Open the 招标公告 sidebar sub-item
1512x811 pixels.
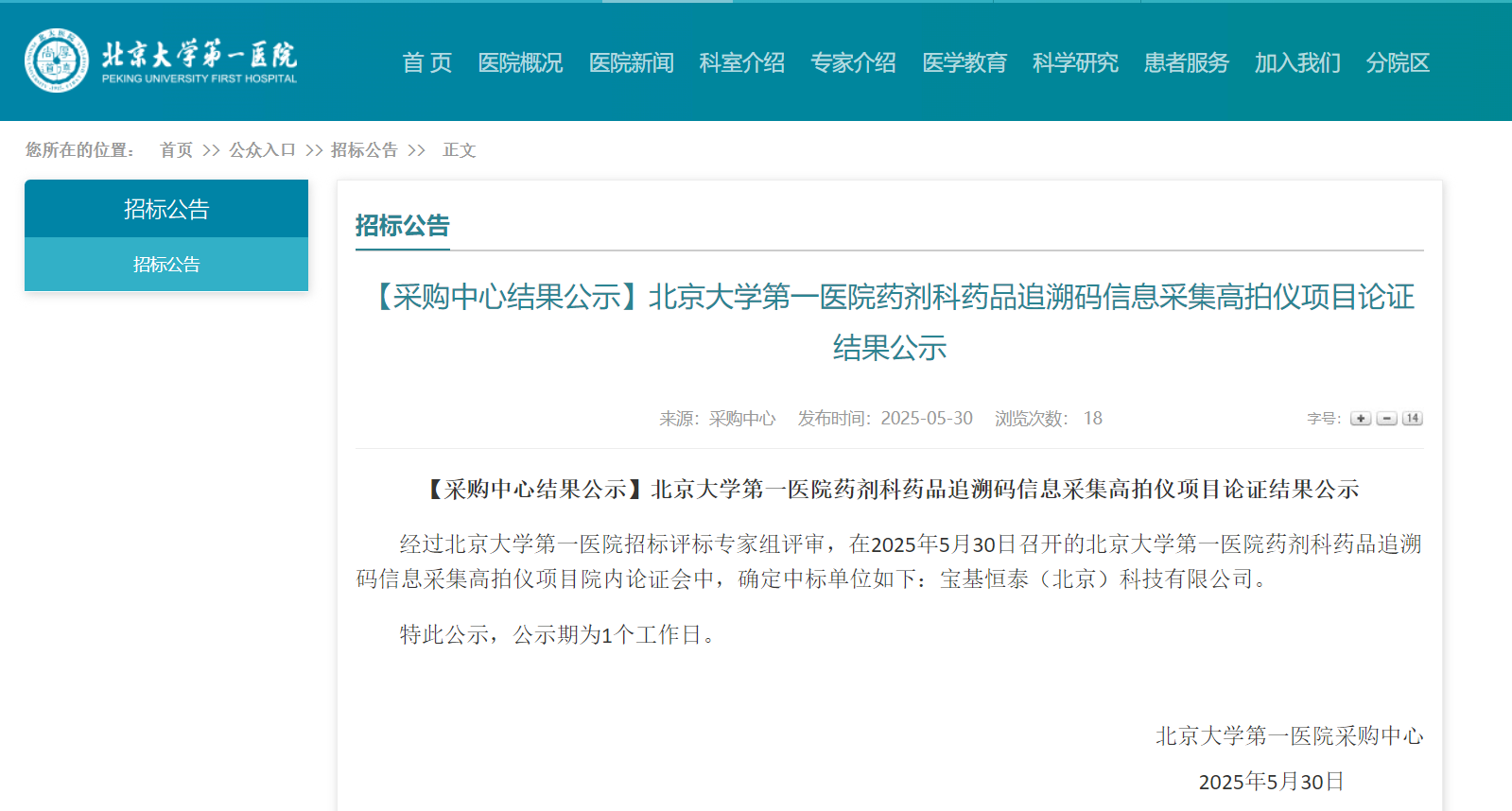coord(166,265)
